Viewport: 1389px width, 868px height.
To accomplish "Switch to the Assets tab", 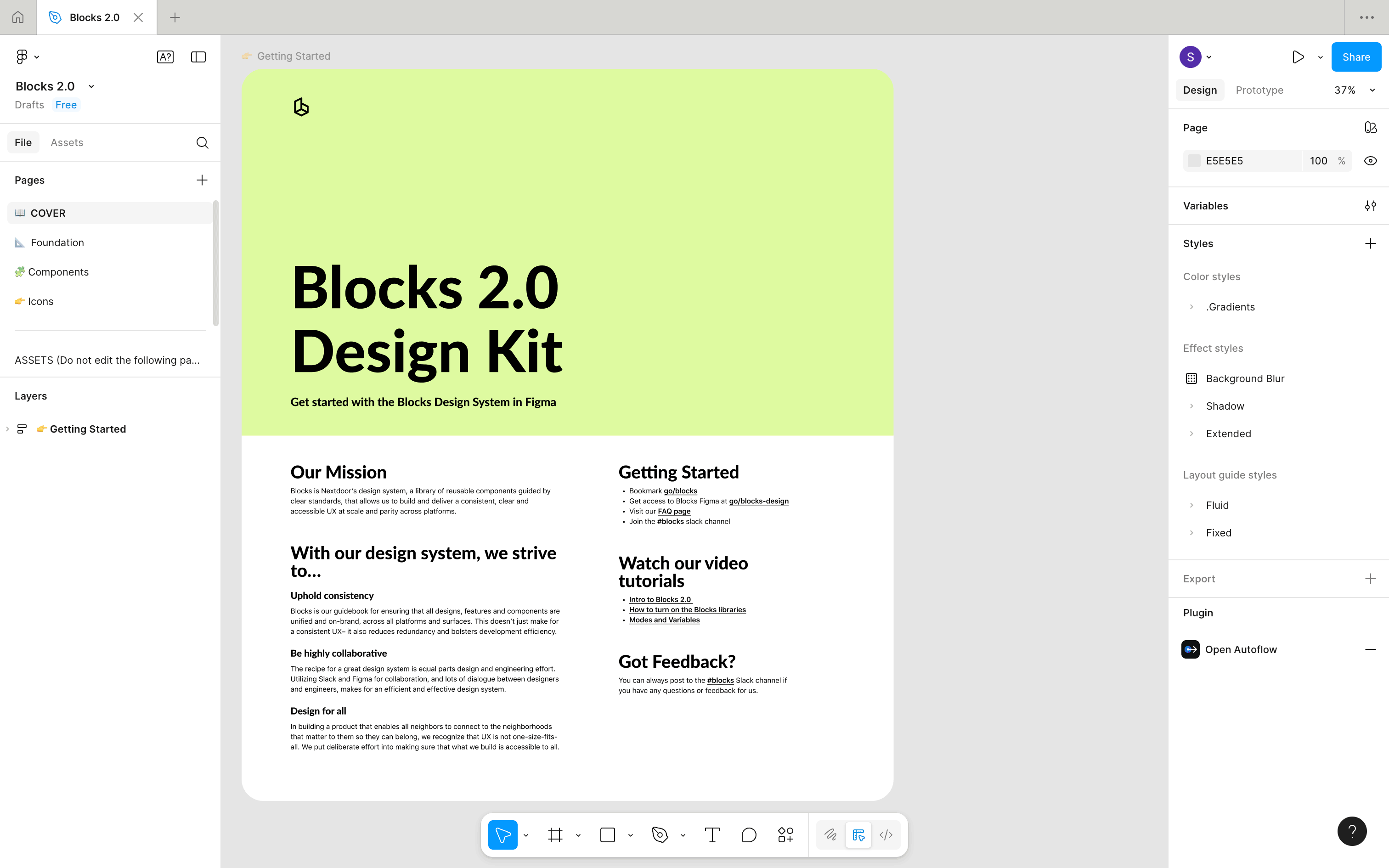I will [67, 142].
